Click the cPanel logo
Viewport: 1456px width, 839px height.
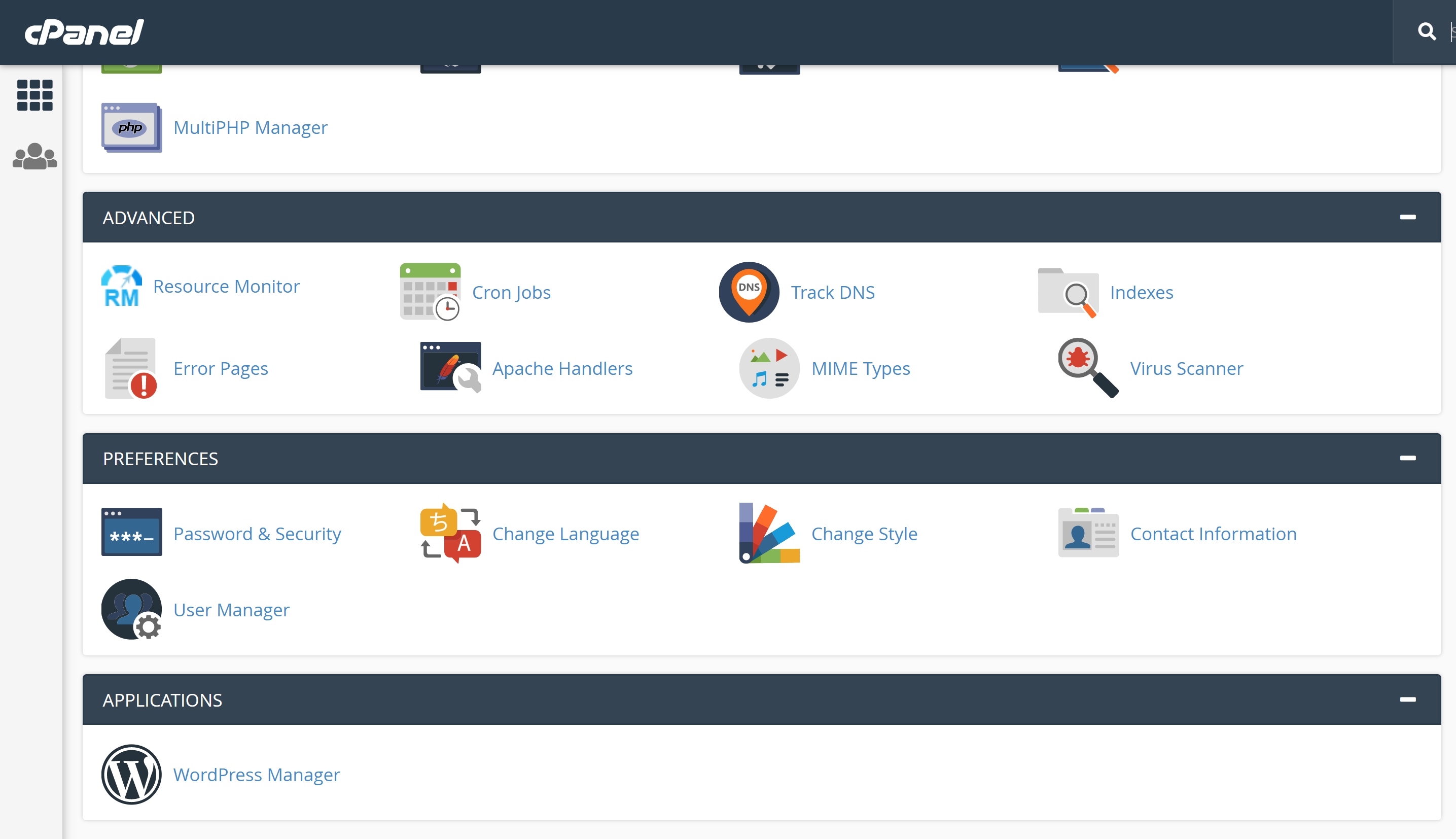tap(84, 31)
